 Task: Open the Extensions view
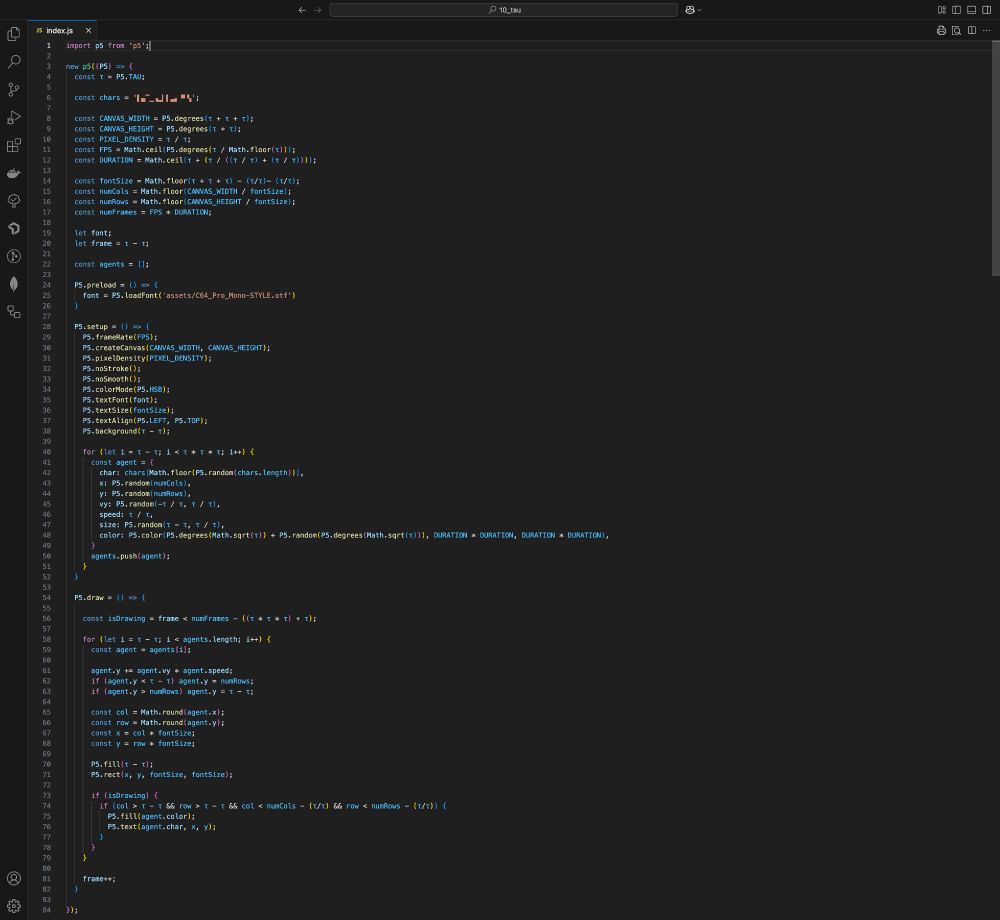[x=13, y=145]
